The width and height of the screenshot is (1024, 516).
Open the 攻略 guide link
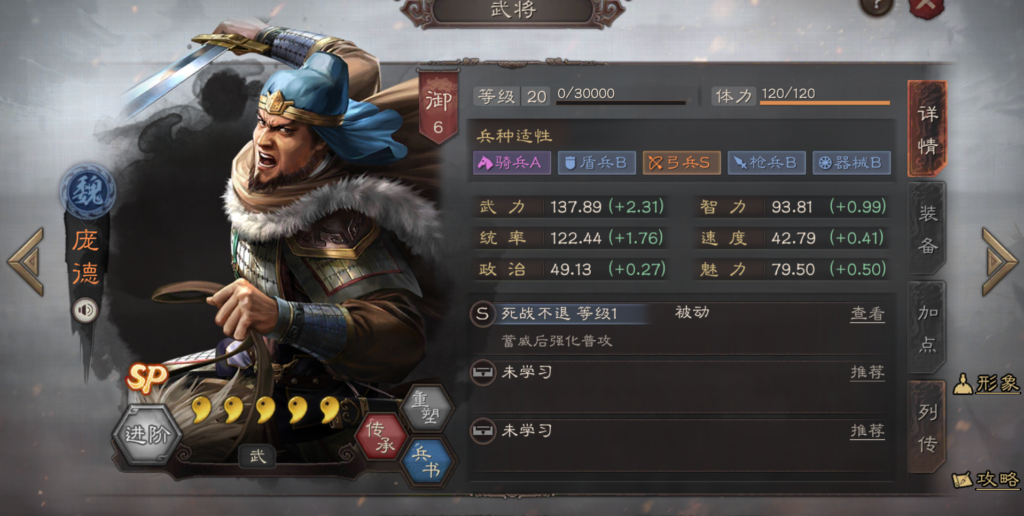pyautogui.click(x=987, y=480)
